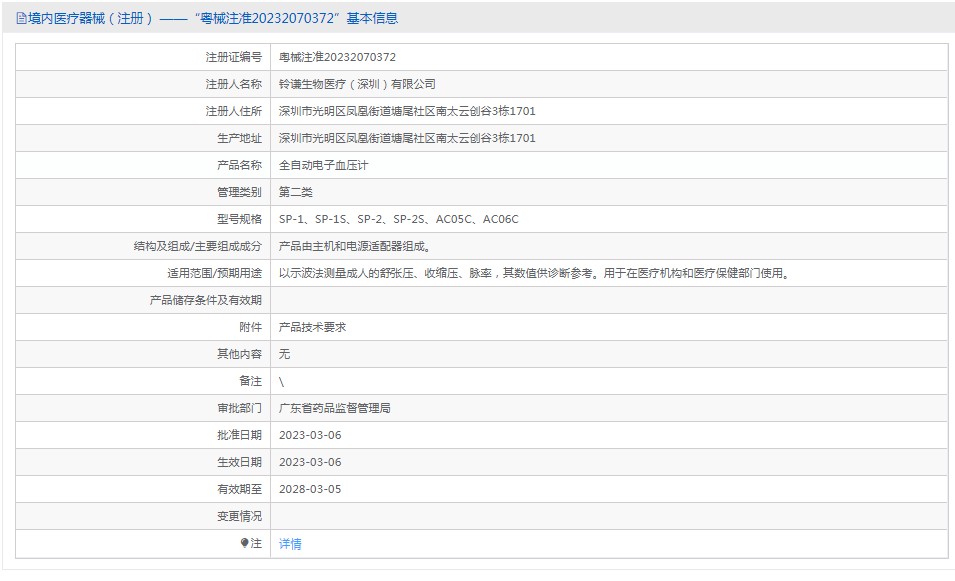
Task: Click expiry date 2028-03-05
Action: click(x=310, y=489)
